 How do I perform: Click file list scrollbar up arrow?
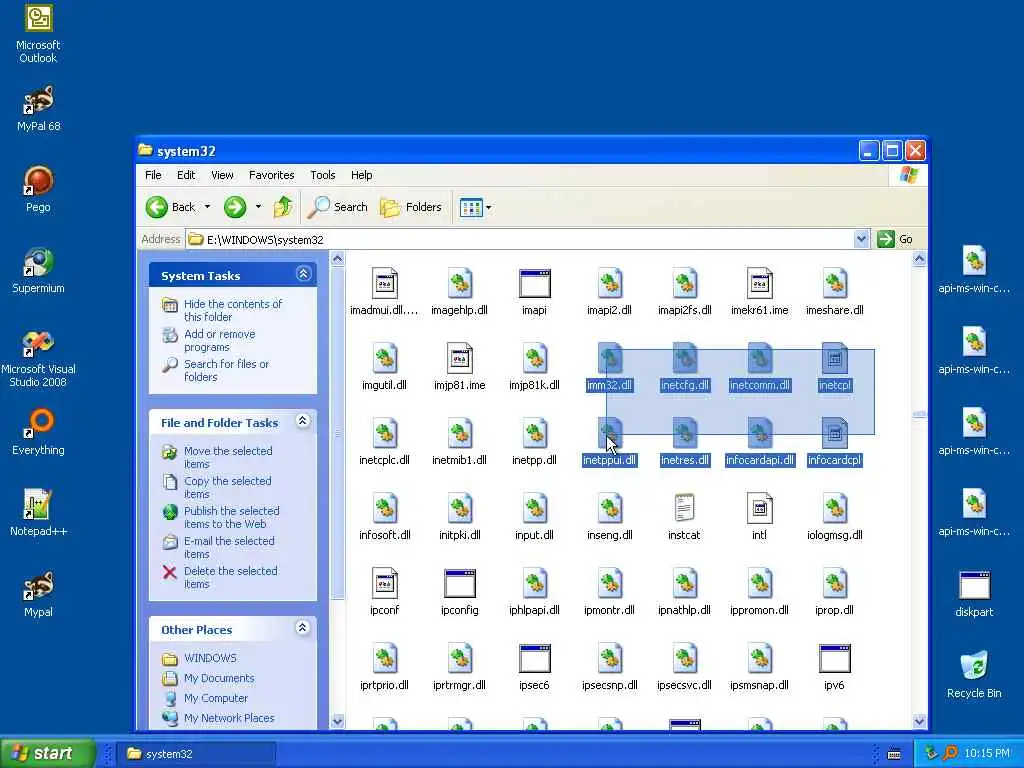coord(919,259)
